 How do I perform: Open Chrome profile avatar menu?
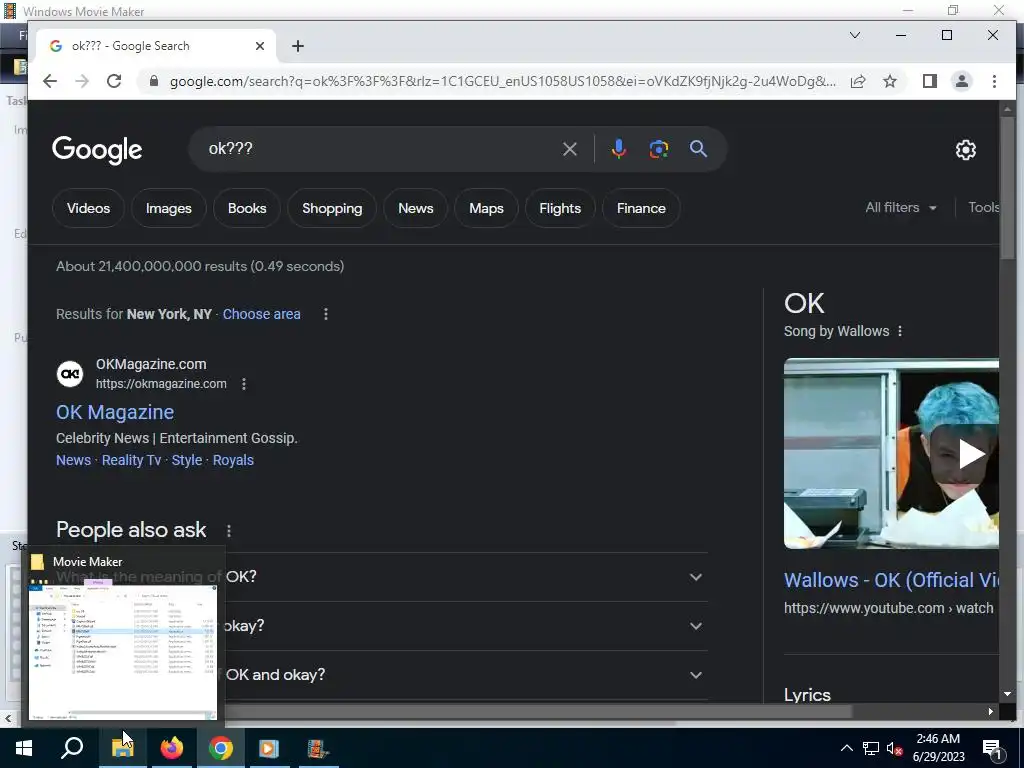tap(961, 81)
